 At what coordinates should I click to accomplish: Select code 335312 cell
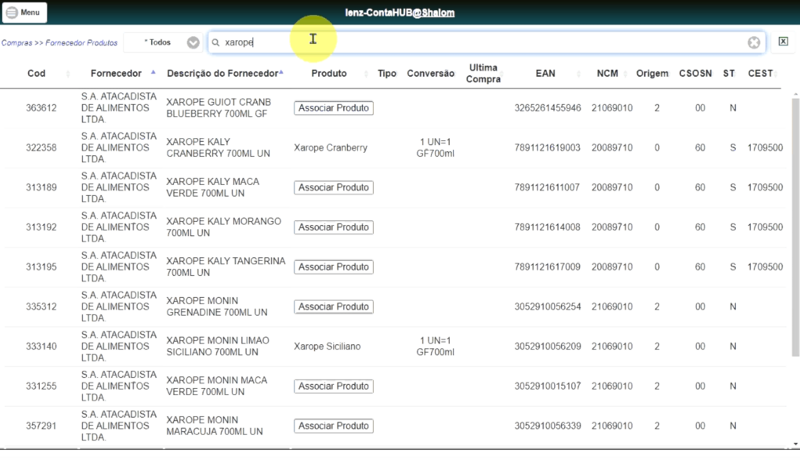pos(41,307)
